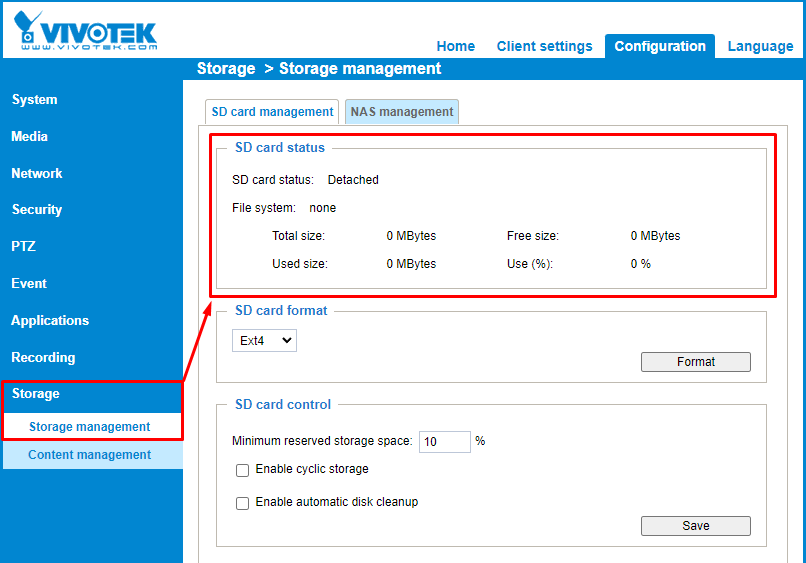Switch to NAS management tab

click(401, 112)
